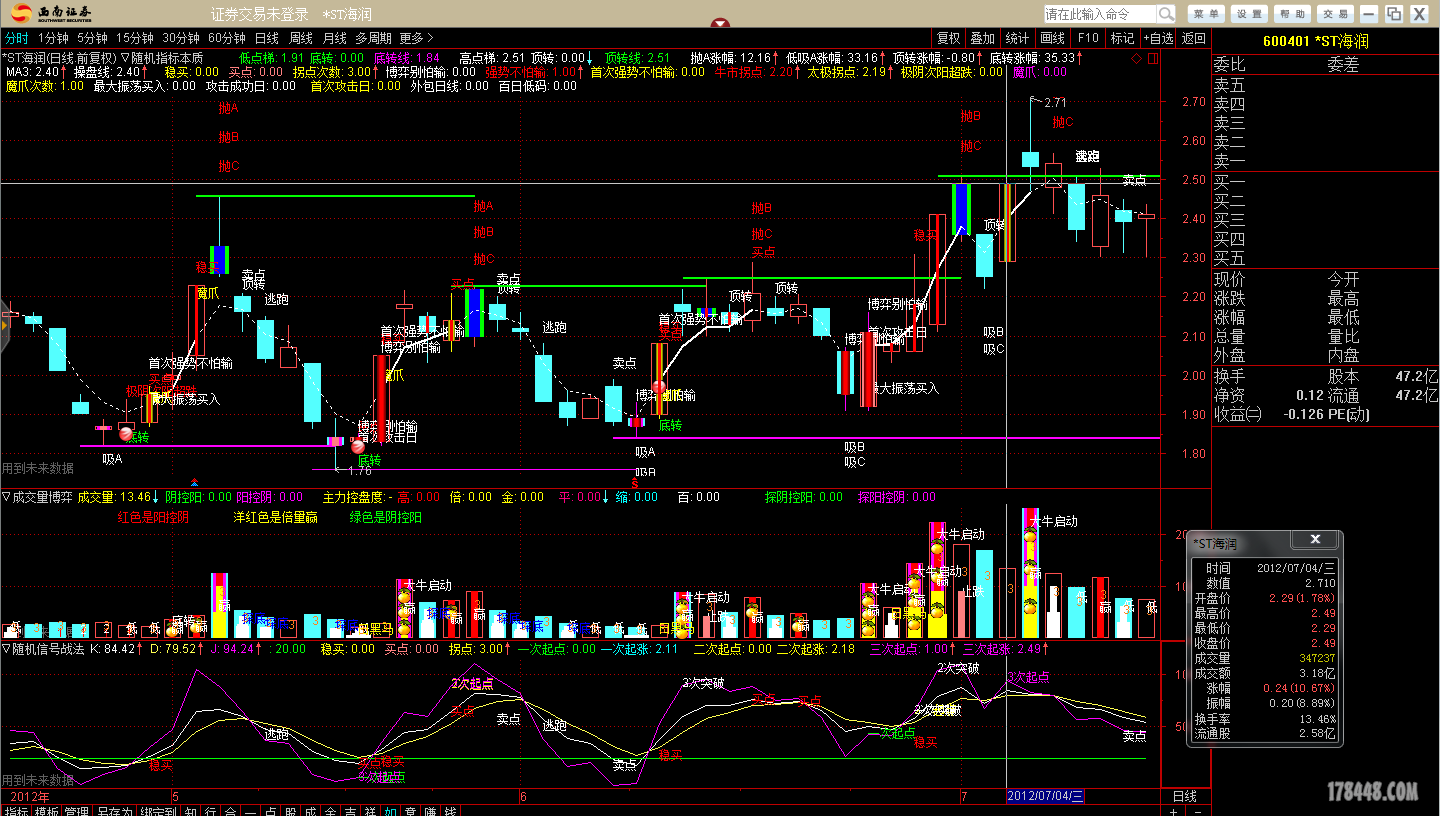Viewport: 1440px width, 816px height.
Task: Click the 模板 button in bottom bar
Action: pyautogui.click(x=47, y=811)
